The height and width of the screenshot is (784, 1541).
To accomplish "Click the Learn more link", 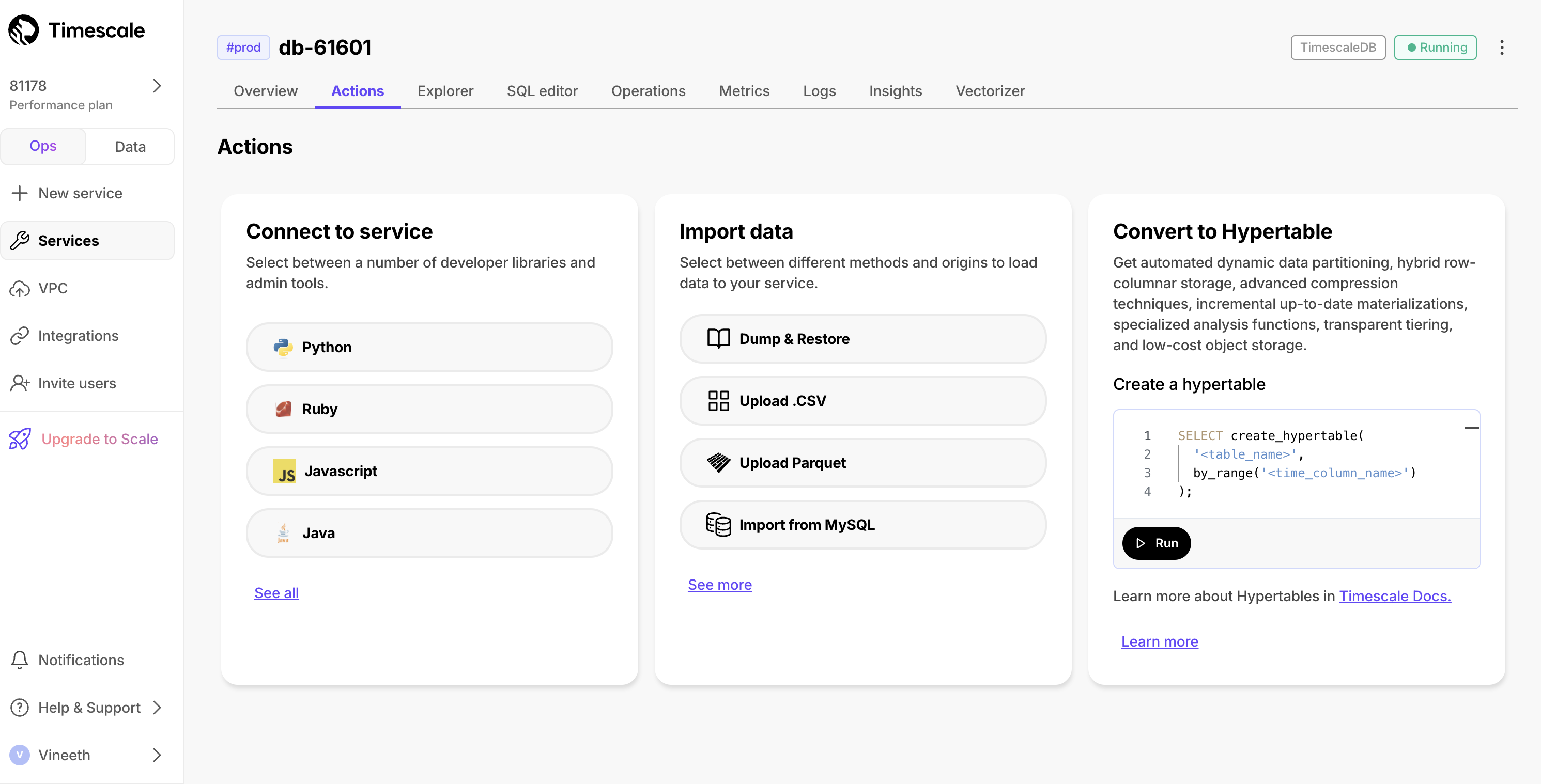I will pos(1159,641).
